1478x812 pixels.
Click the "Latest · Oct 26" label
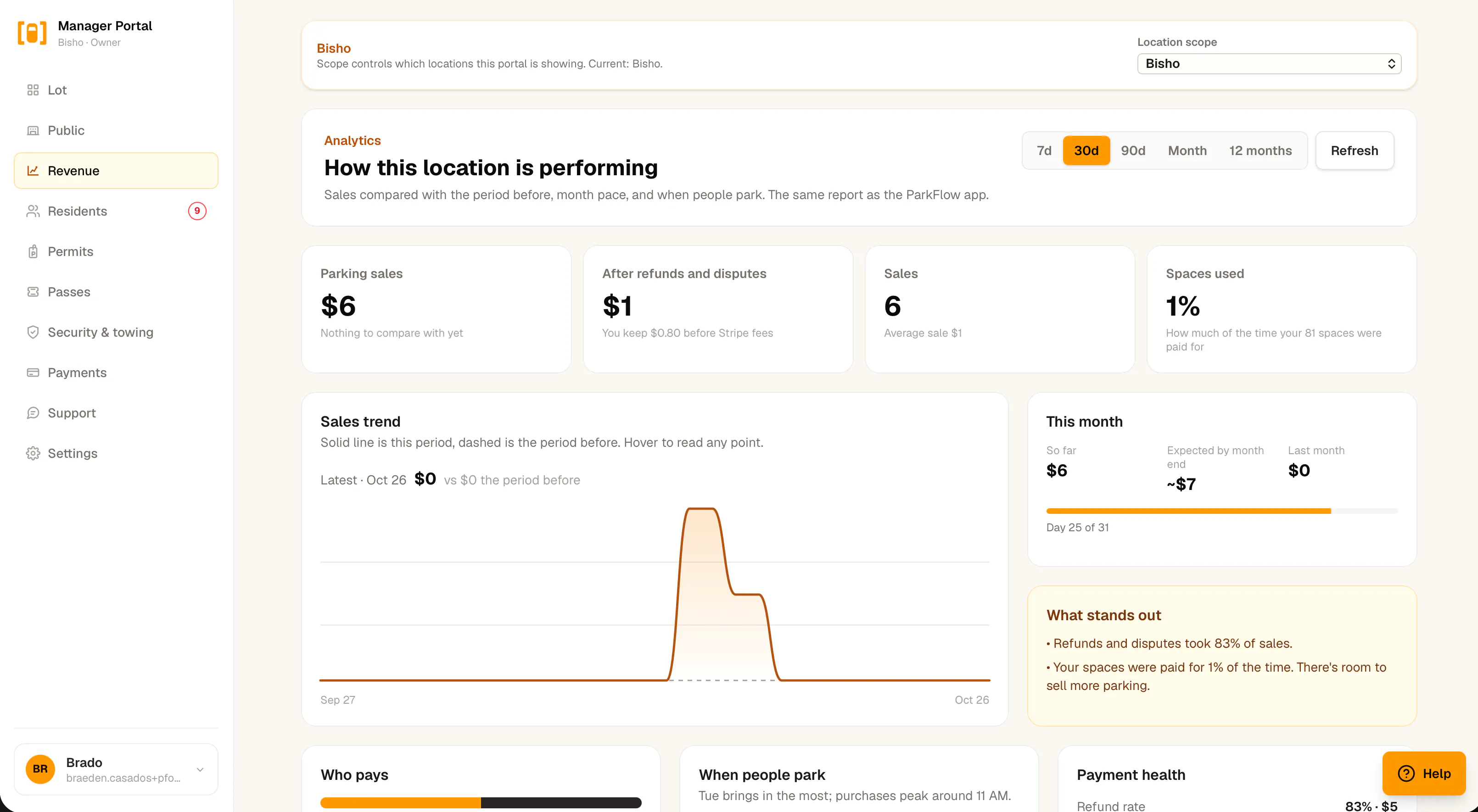tap(363, 480)
